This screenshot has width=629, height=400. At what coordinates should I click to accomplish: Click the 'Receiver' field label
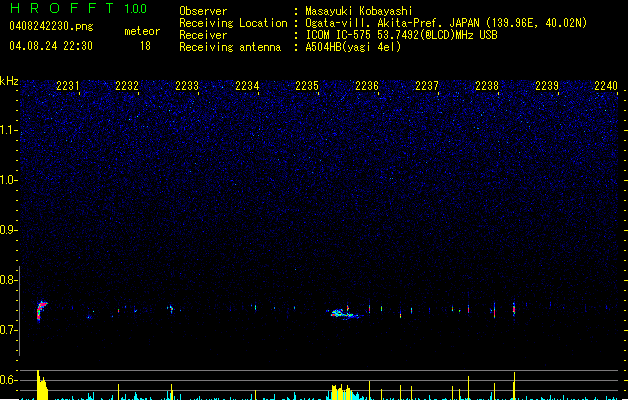(x=203, y=35)
